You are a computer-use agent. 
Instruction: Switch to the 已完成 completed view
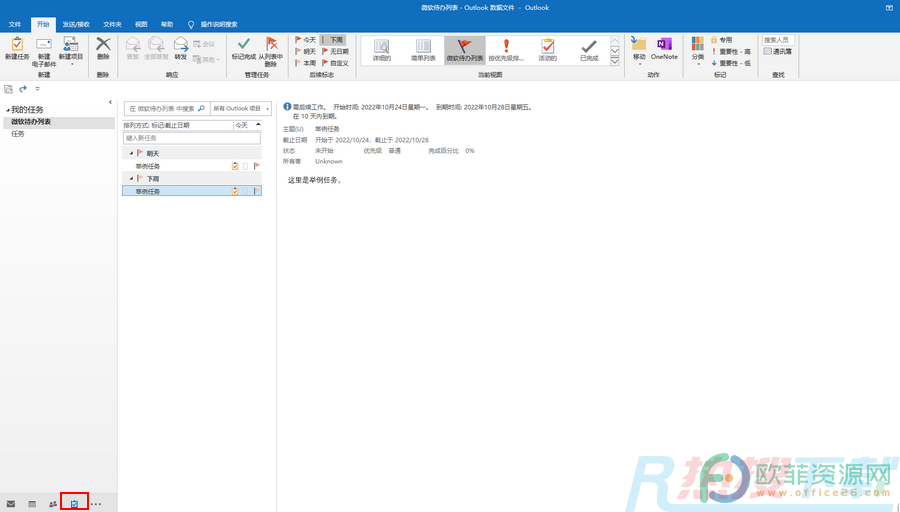(x=589, y=50)
